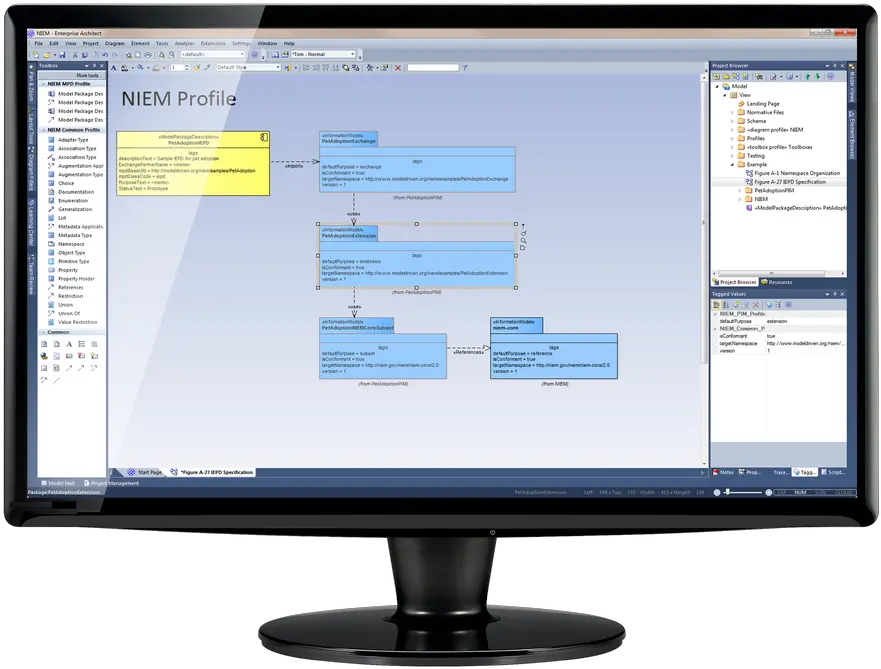Screen dimensions: 881x669
Task: Open the Diagram menu
Action: click(x=115, y=43)
